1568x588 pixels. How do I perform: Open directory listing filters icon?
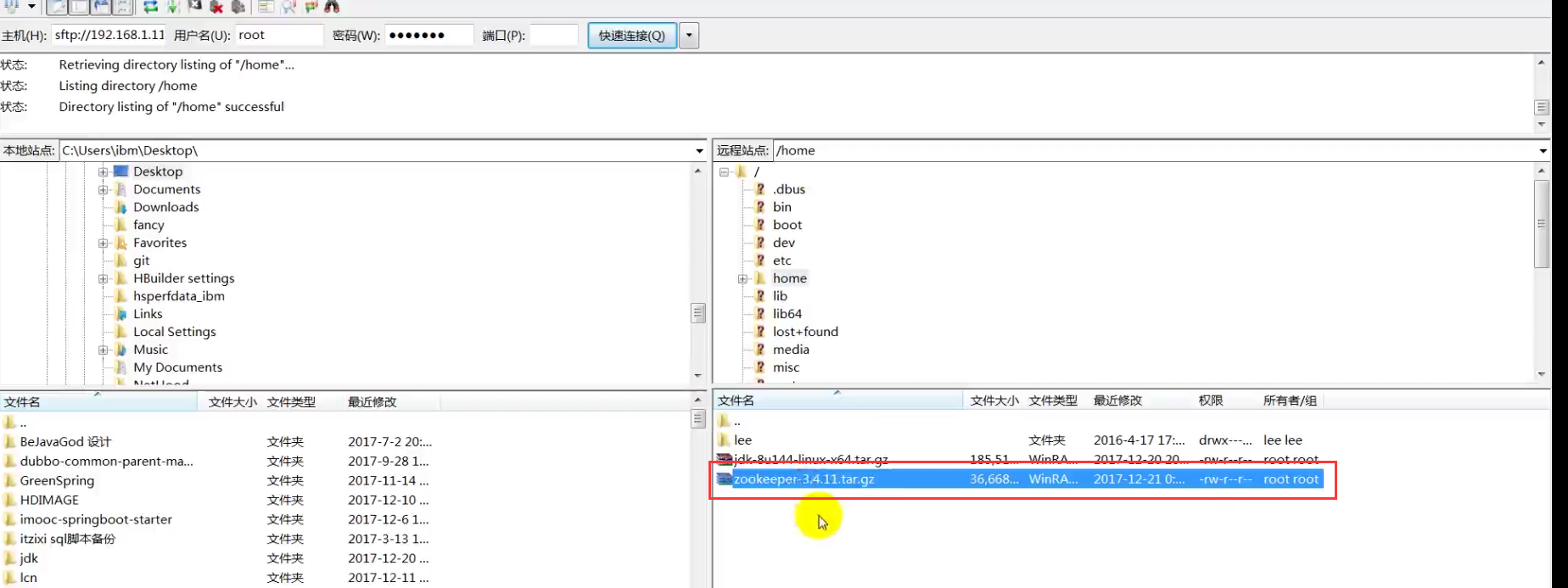(x=266, y=6)
